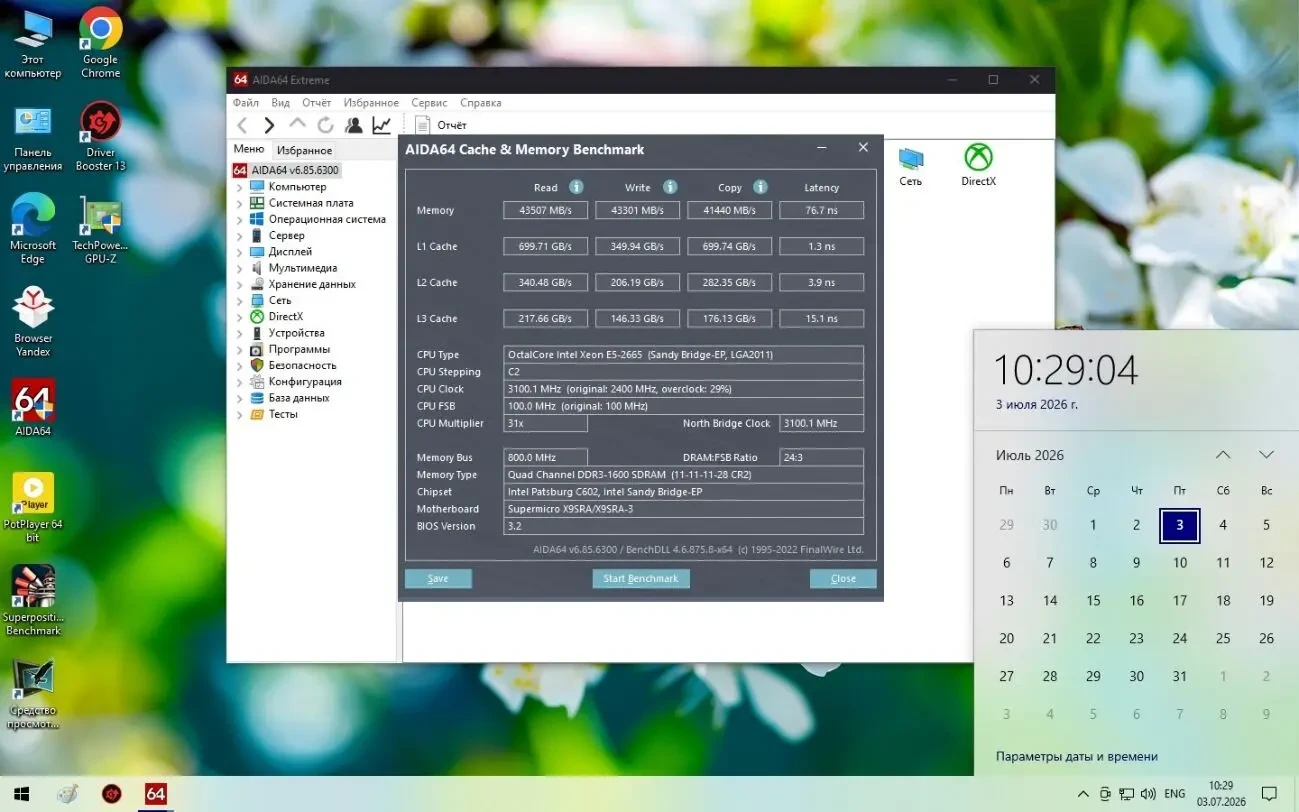This screenshot has height=812, width=1299.
Task: Click the Save button in benchmark
Action: coord(438,578)
